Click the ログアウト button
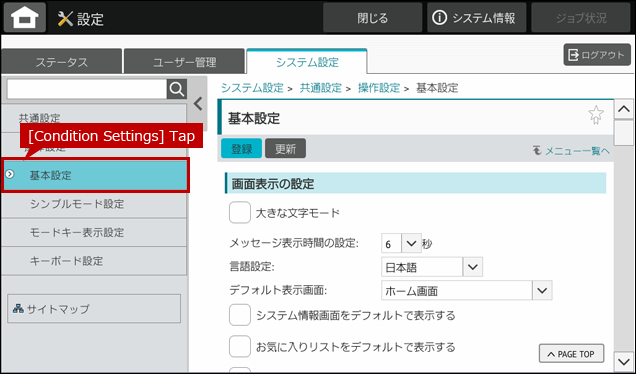This screenshot has width=636, height=374. tap(597, 55)
